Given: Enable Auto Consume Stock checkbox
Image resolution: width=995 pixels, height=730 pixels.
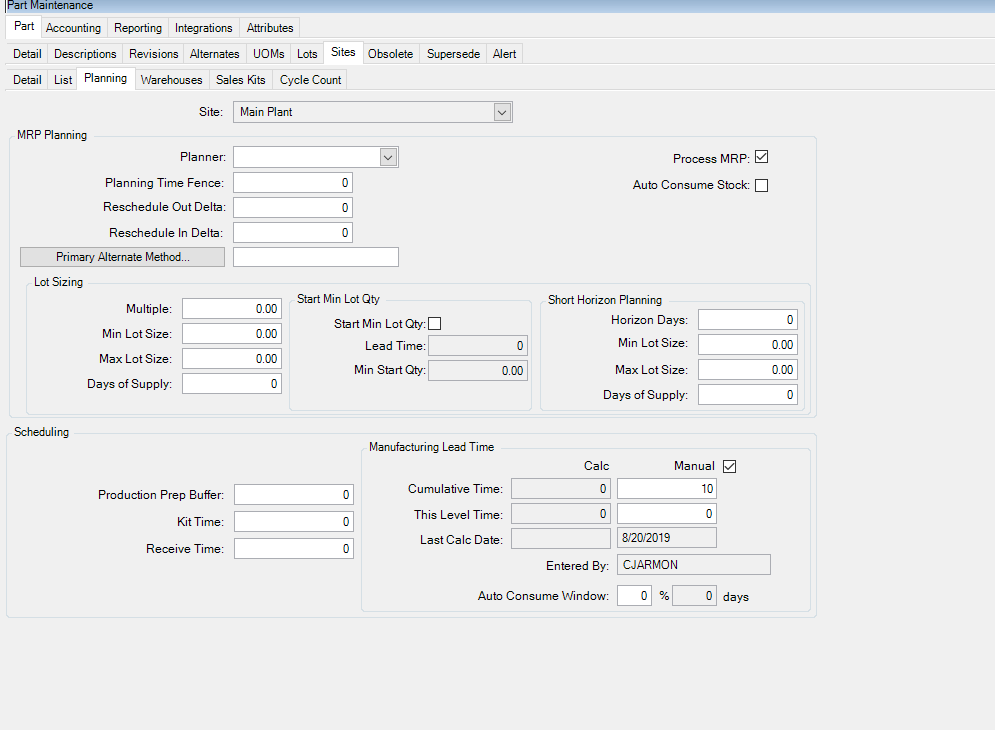Looking at the screenshot, I should [x=761, y=185].
